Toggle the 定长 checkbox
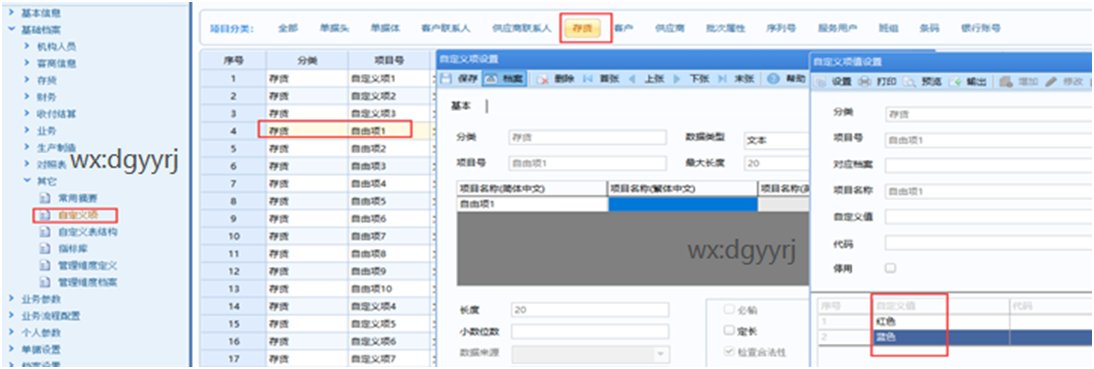The height and width of the screenshot is (369, 1094). pos(729,331)
